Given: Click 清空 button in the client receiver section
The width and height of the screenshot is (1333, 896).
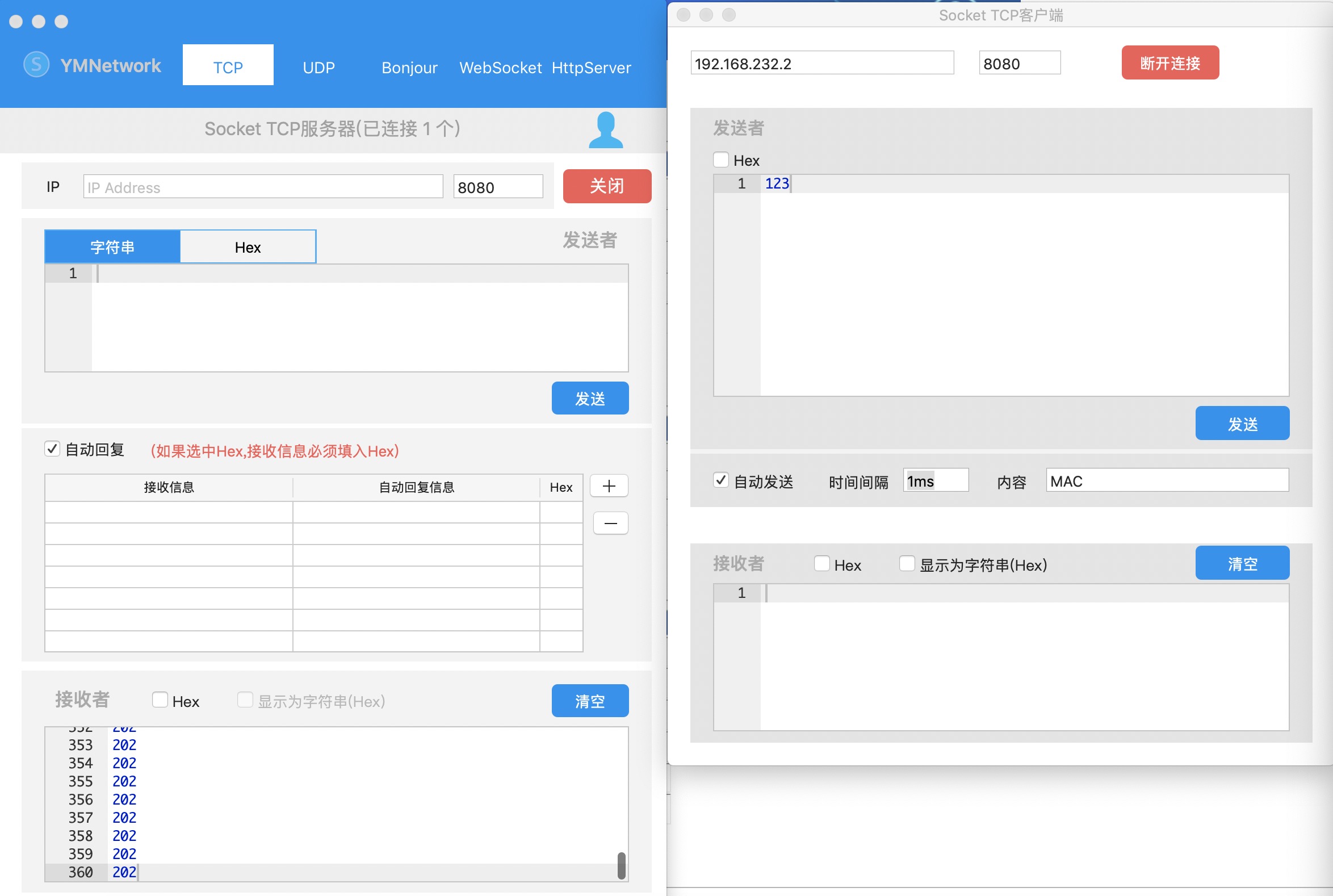Looking at the screenshot, I should 1242,563.
